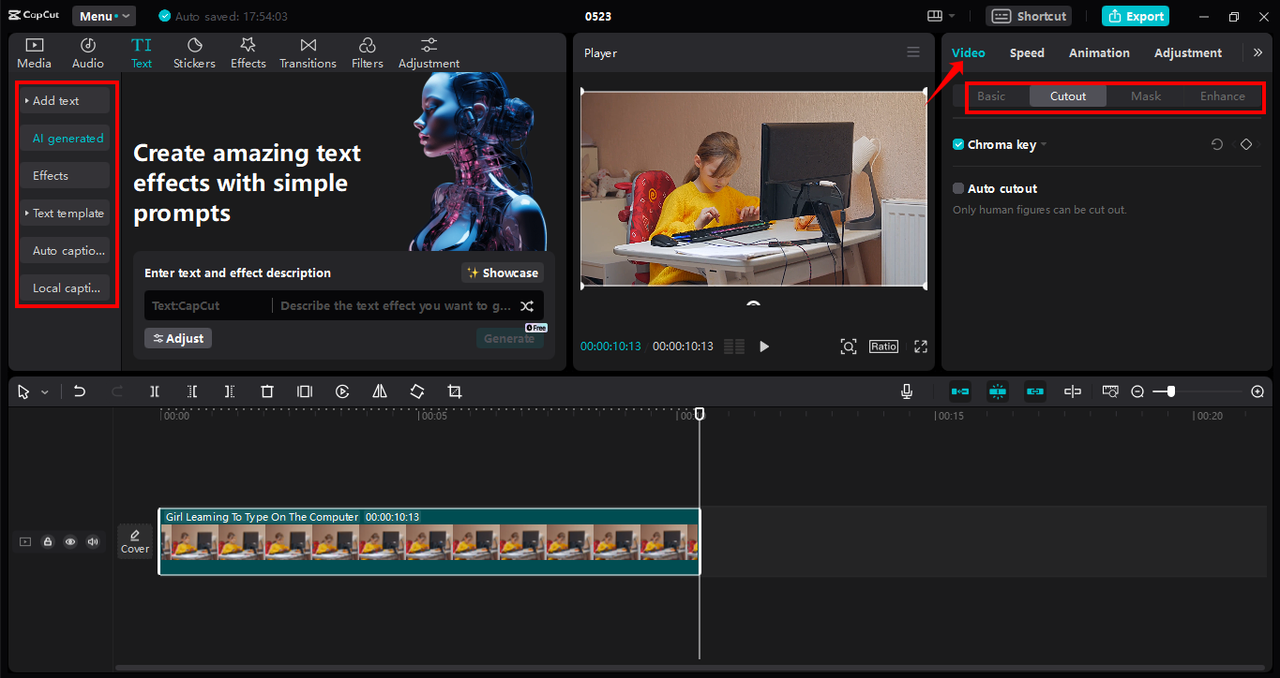Click the Delete trash icon in timeline toolbar
This screenshot has width=1280, height=678.
pos(267,392)
